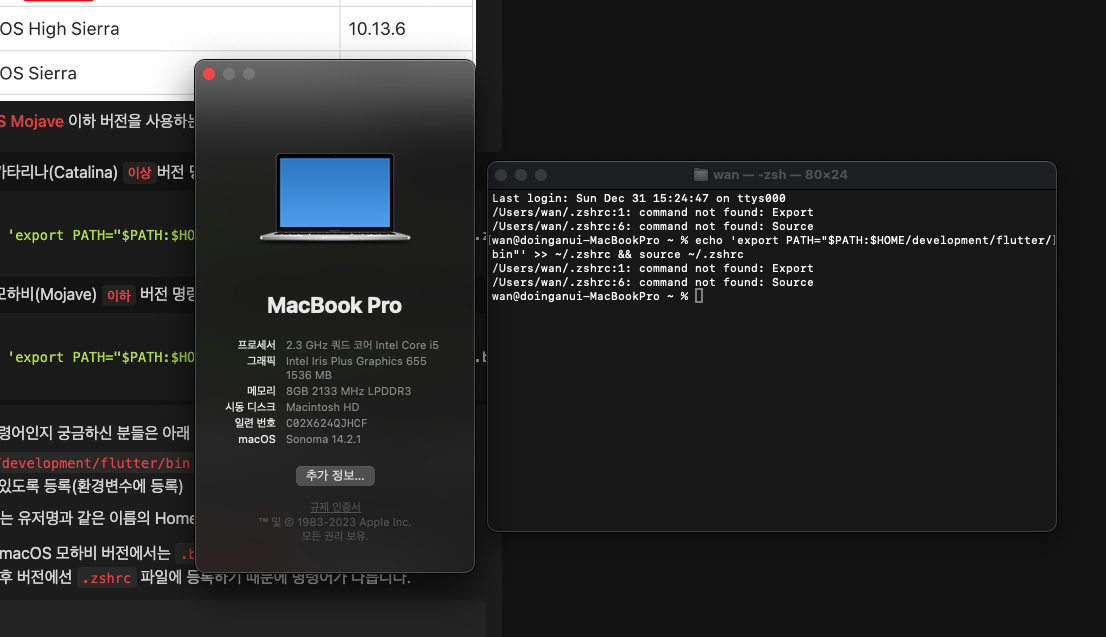Click the 메모리 label
The width and height of the screenshot is (1106, 637).
pyautogui.click(x=261, y=391)
